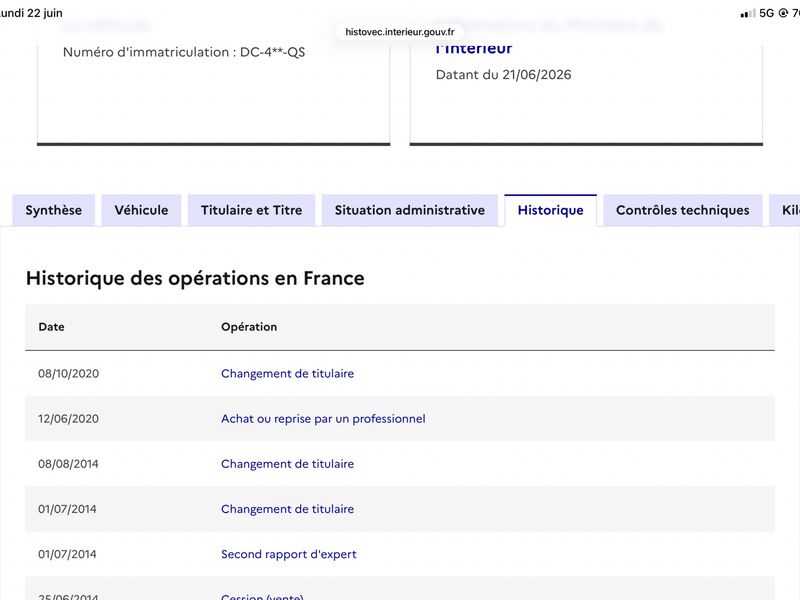This screenshot has height=600, width=800.
Task: Tap the cellular signal strength icon
Action: click(748, 14)
